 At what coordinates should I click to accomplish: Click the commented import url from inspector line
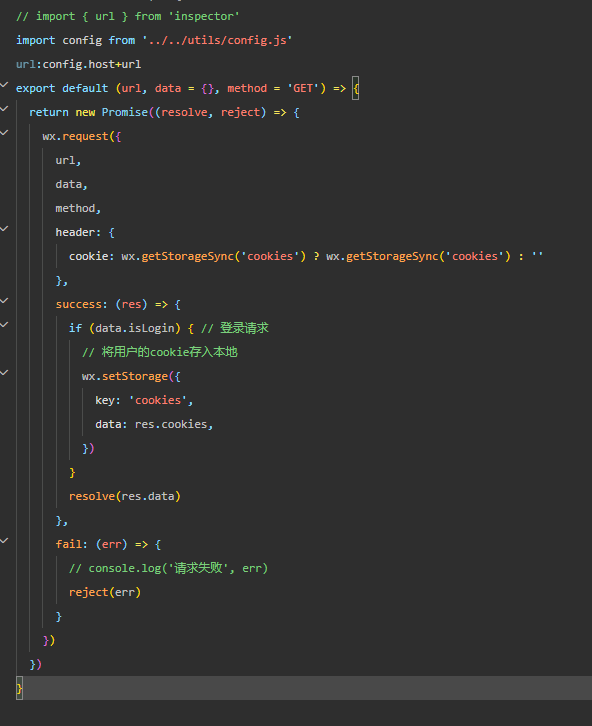(x=128, y=16)
